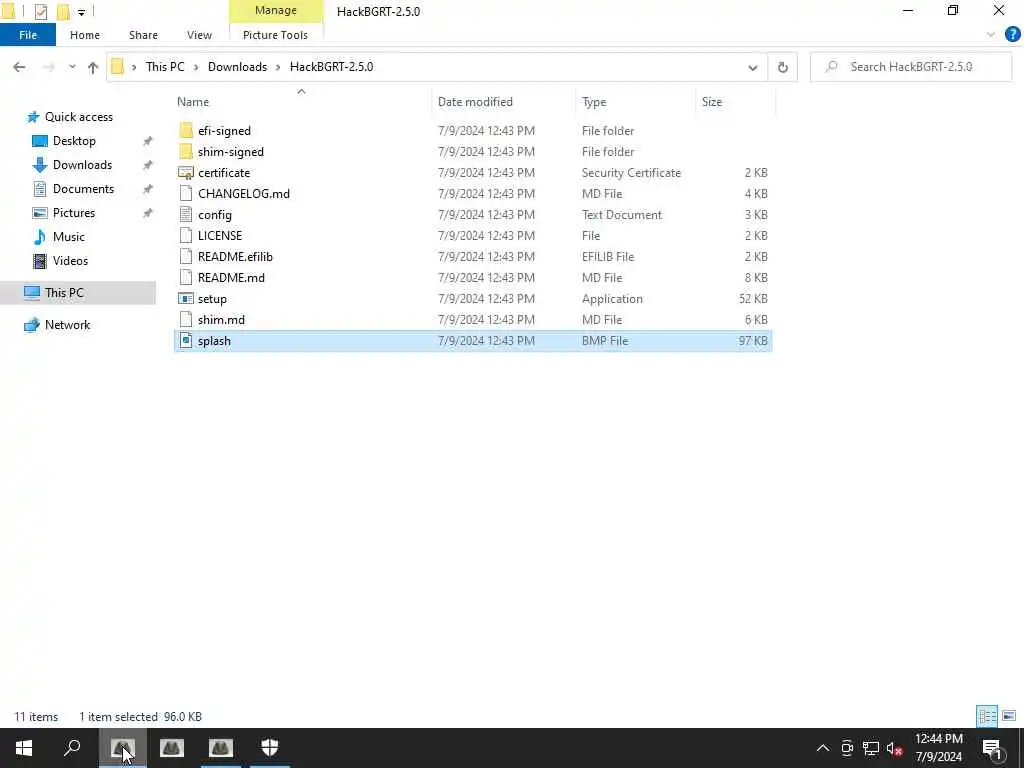This screenshot has height=768, width=1024.
Task: Select Quick access in navigation pane
Action: (x=78, y=117)
